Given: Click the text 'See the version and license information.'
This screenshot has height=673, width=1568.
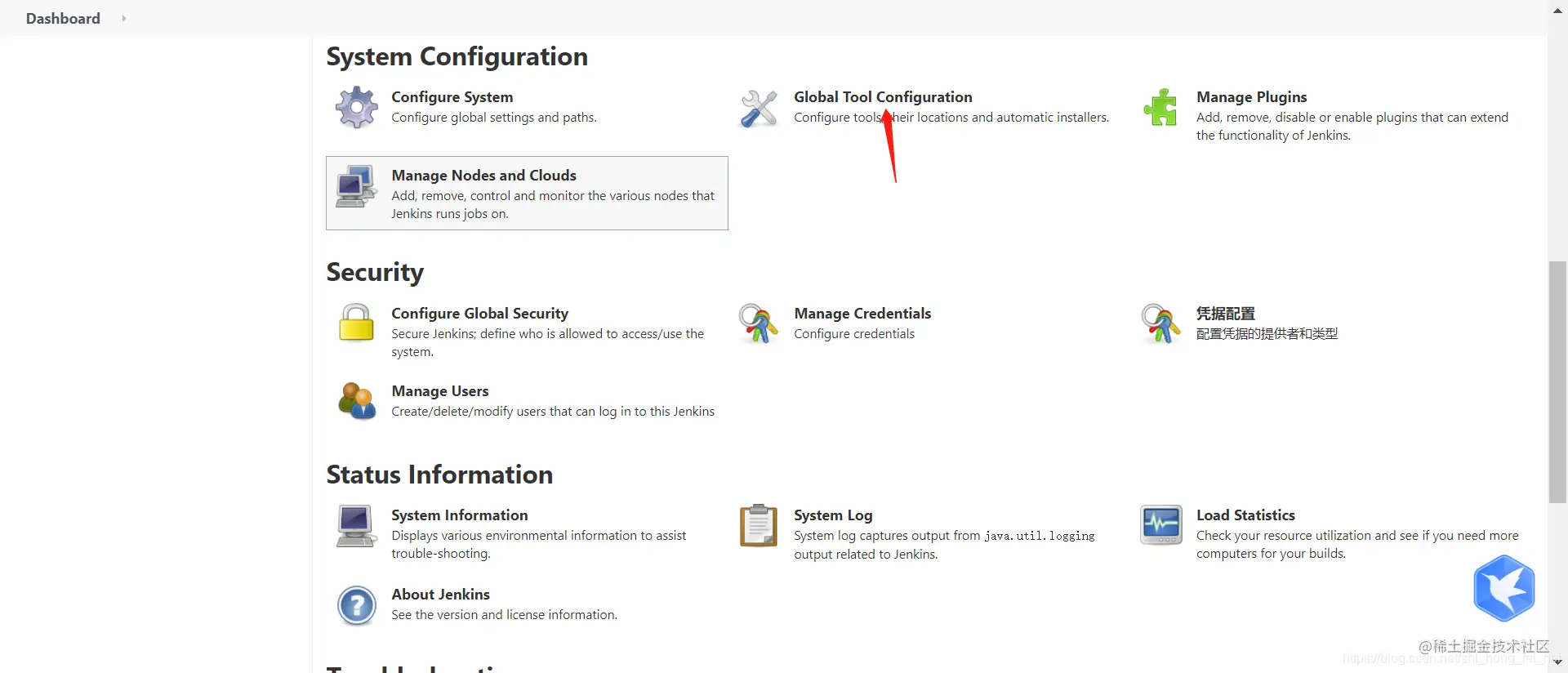Looking at the screenshot, I should (505, 615).
